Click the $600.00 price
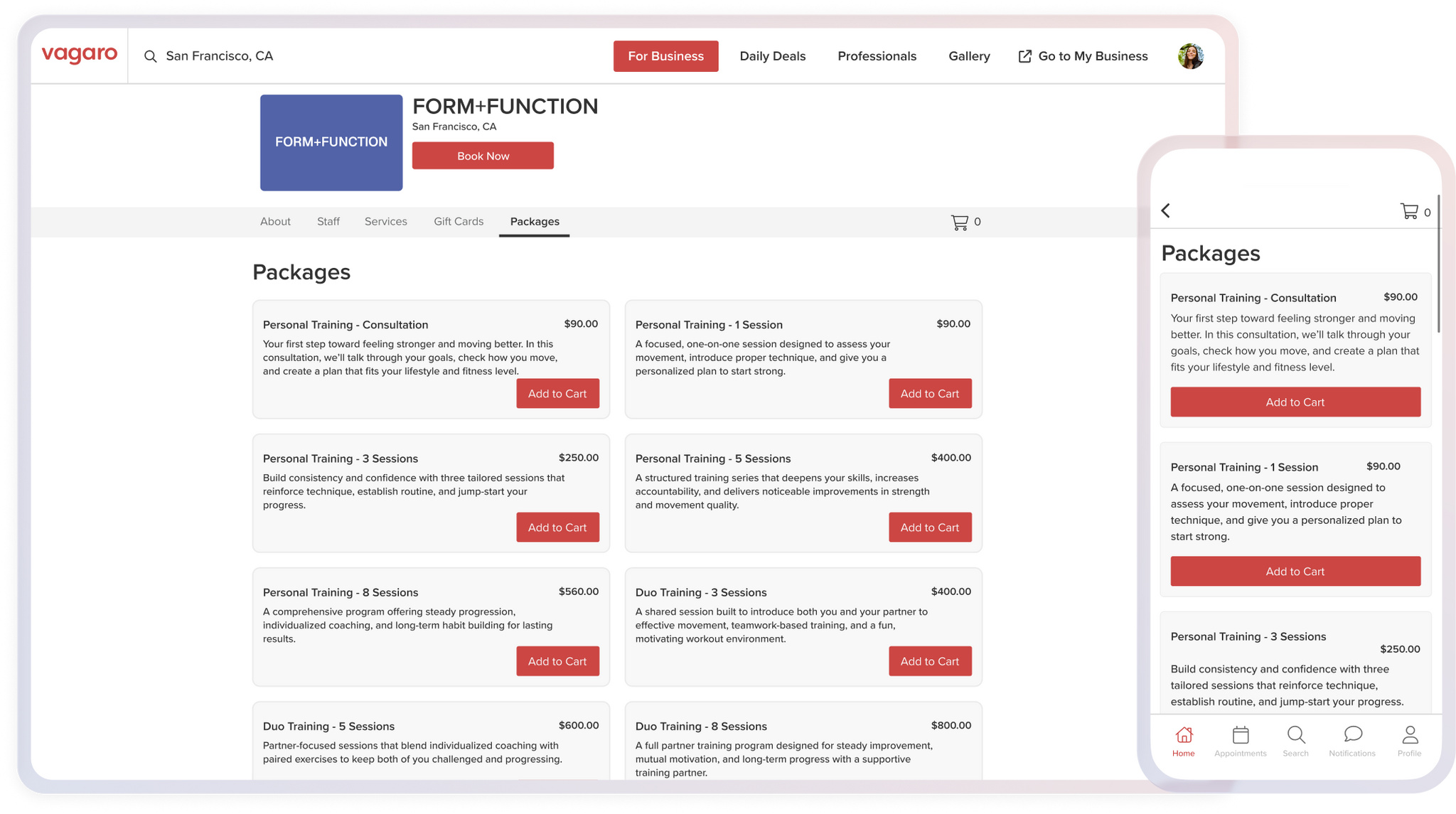 [x=579, y=726]
